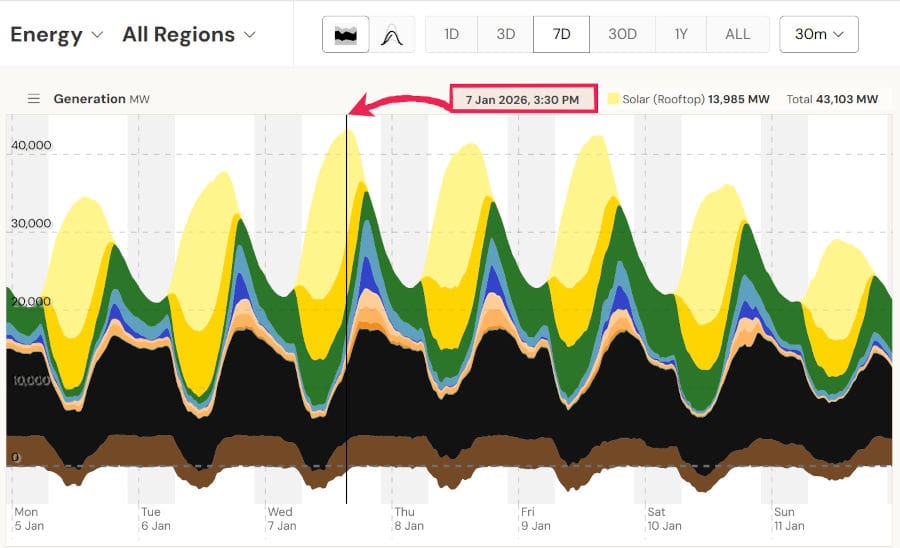Select the stacked area chart view icon
900x548 pixels.
(345, 35)
